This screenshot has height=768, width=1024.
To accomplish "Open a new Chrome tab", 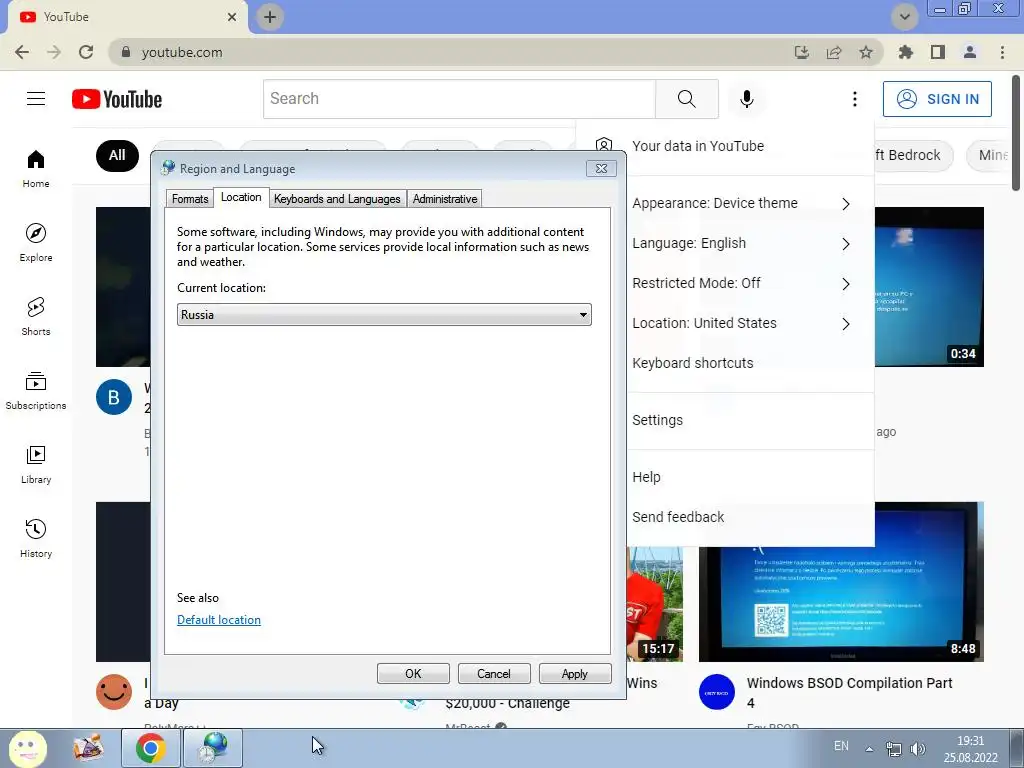I will [270, 16].
